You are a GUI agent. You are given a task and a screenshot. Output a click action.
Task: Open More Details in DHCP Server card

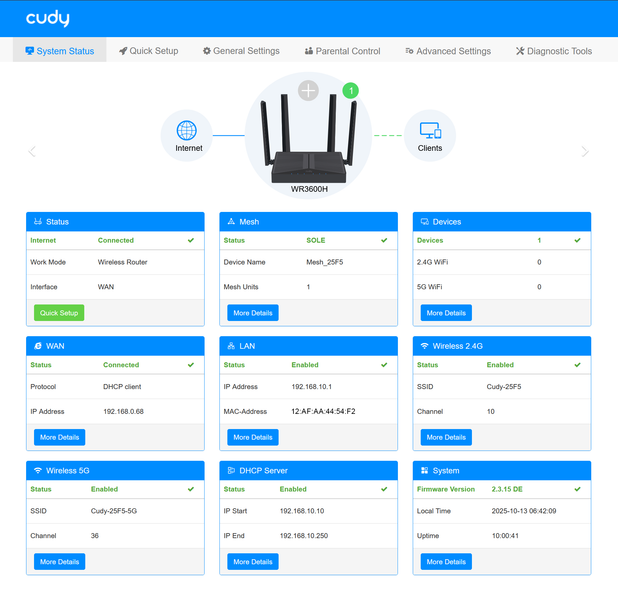click(253, 561)
